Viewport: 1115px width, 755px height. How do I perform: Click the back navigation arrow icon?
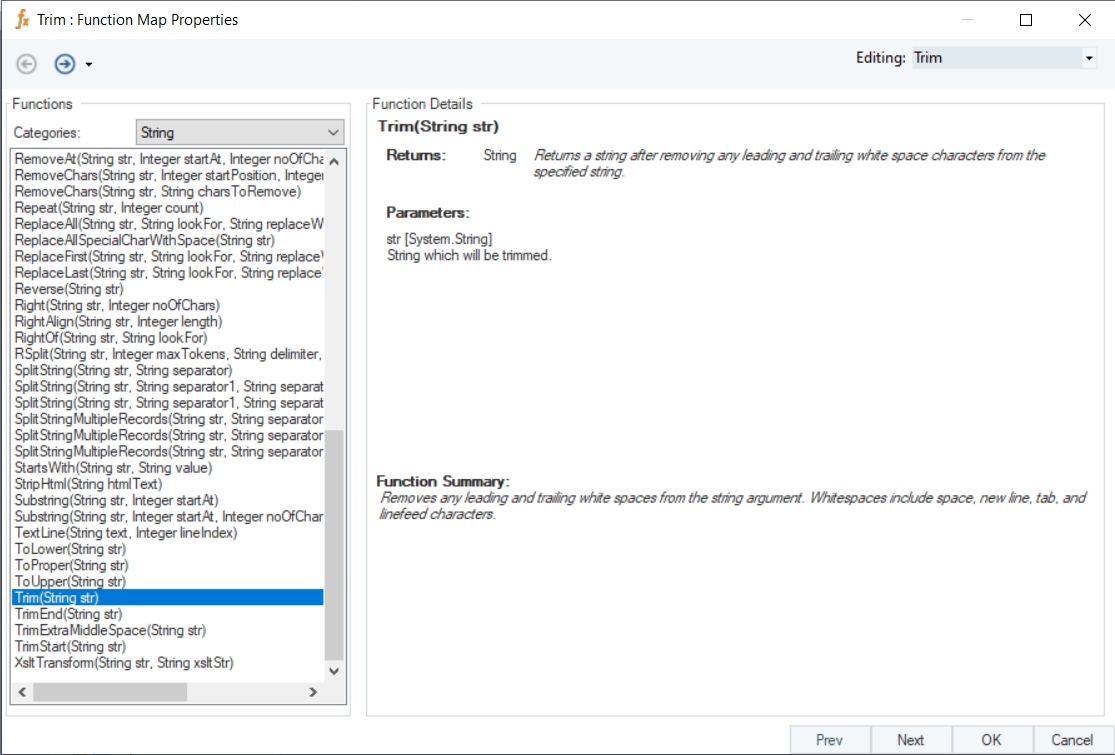(x=27, y=64)
